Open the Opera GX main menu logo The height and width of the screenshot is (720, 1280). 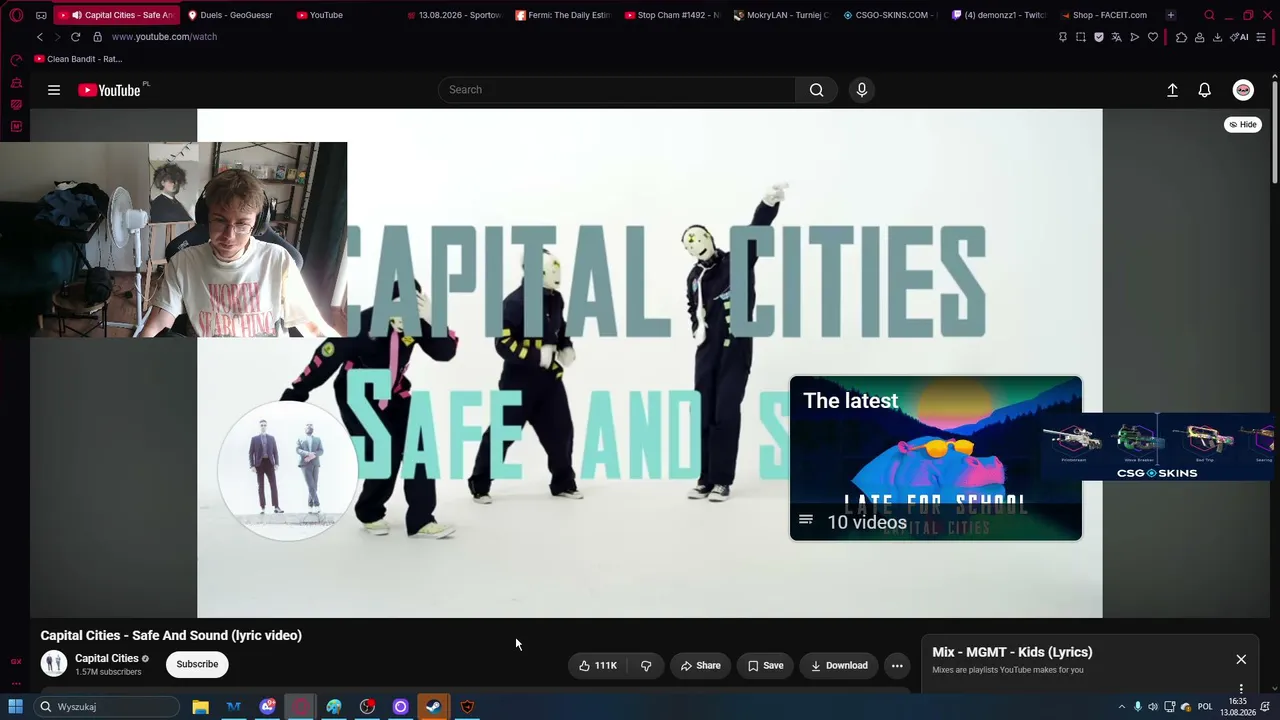tap(16, 15)
